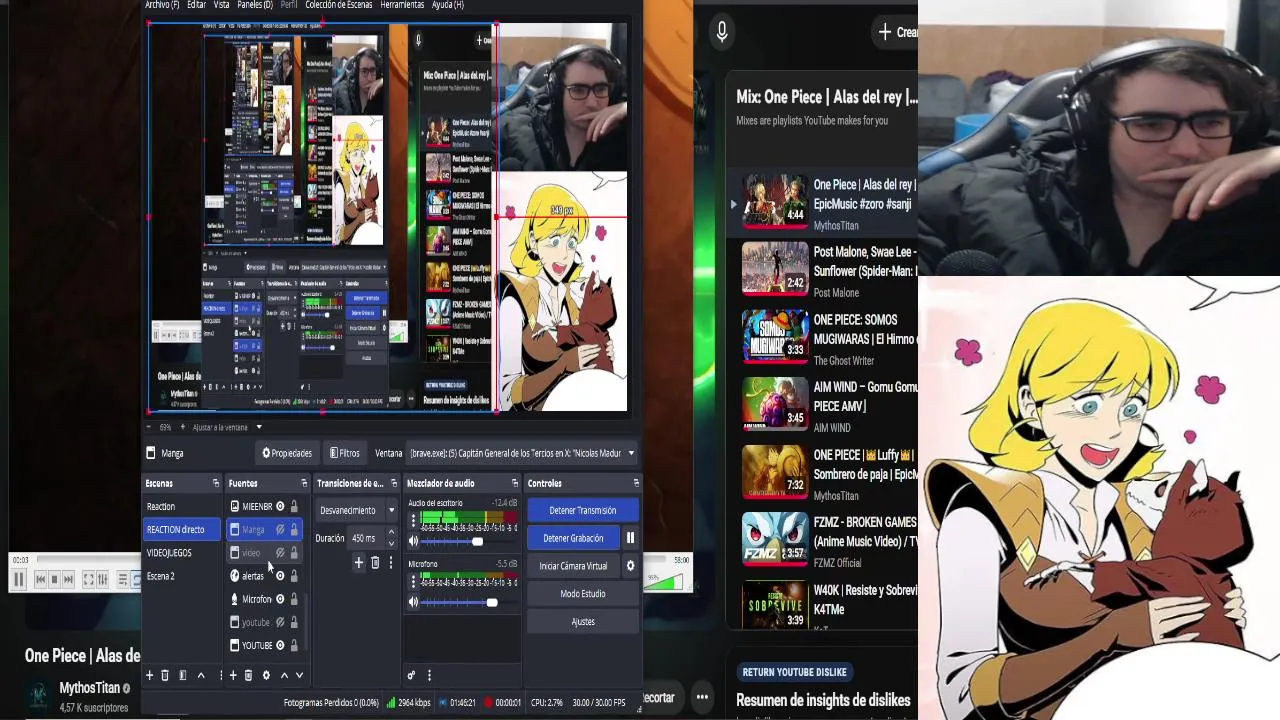Open virtual camera settings gear icon
Image resolution: width=1280 pixels, height=720 pixels.
coord(630,566)
